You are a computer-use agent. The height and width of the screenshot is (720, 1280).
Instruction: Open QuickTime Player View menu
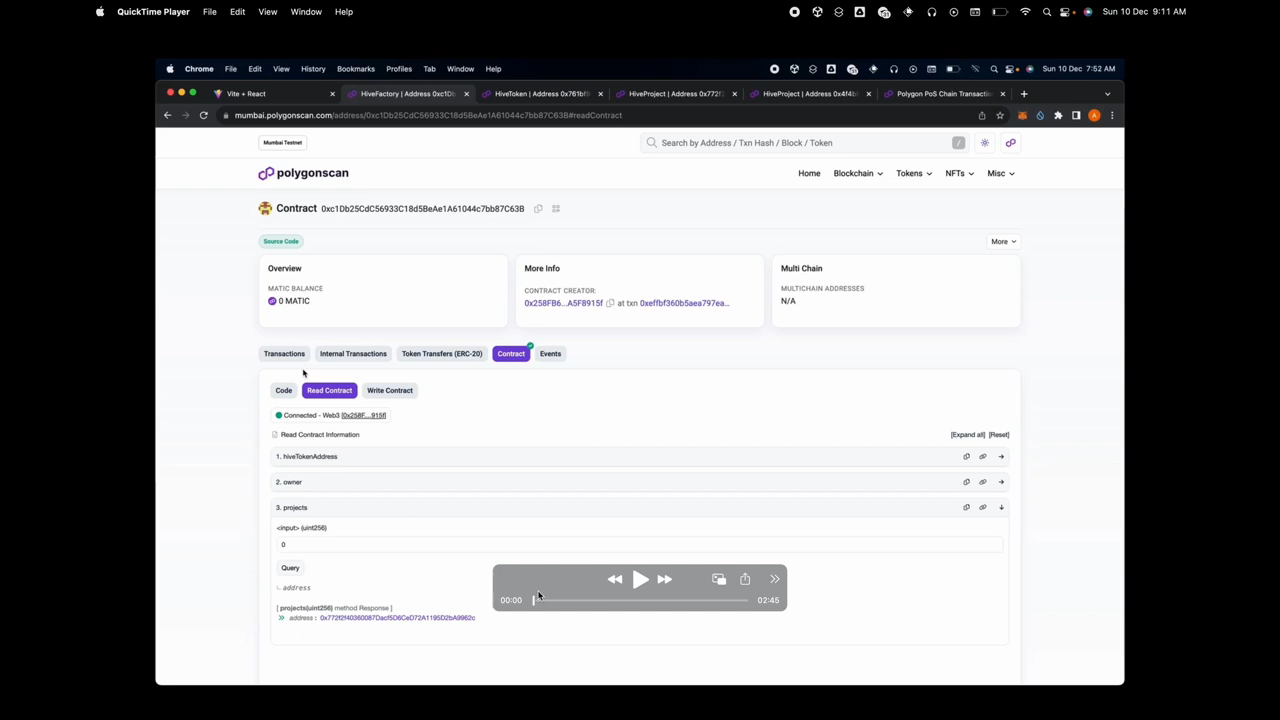[268, 12]
